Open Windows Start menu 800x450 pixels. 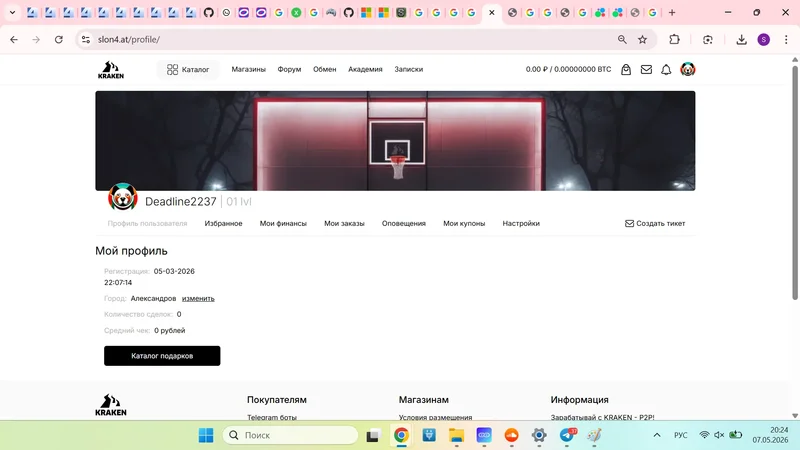[x=206, y=435]
